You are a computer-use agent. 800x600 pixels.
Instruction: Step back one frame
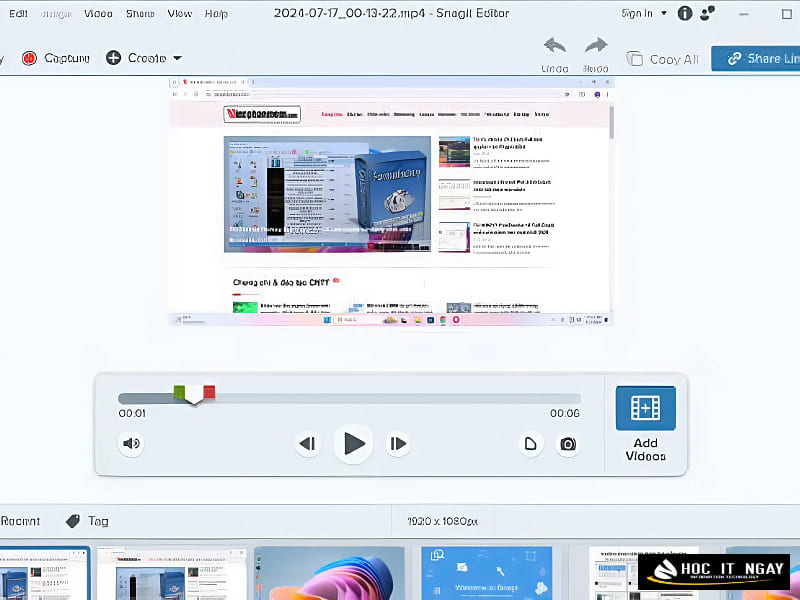click(x=308, y=443)
